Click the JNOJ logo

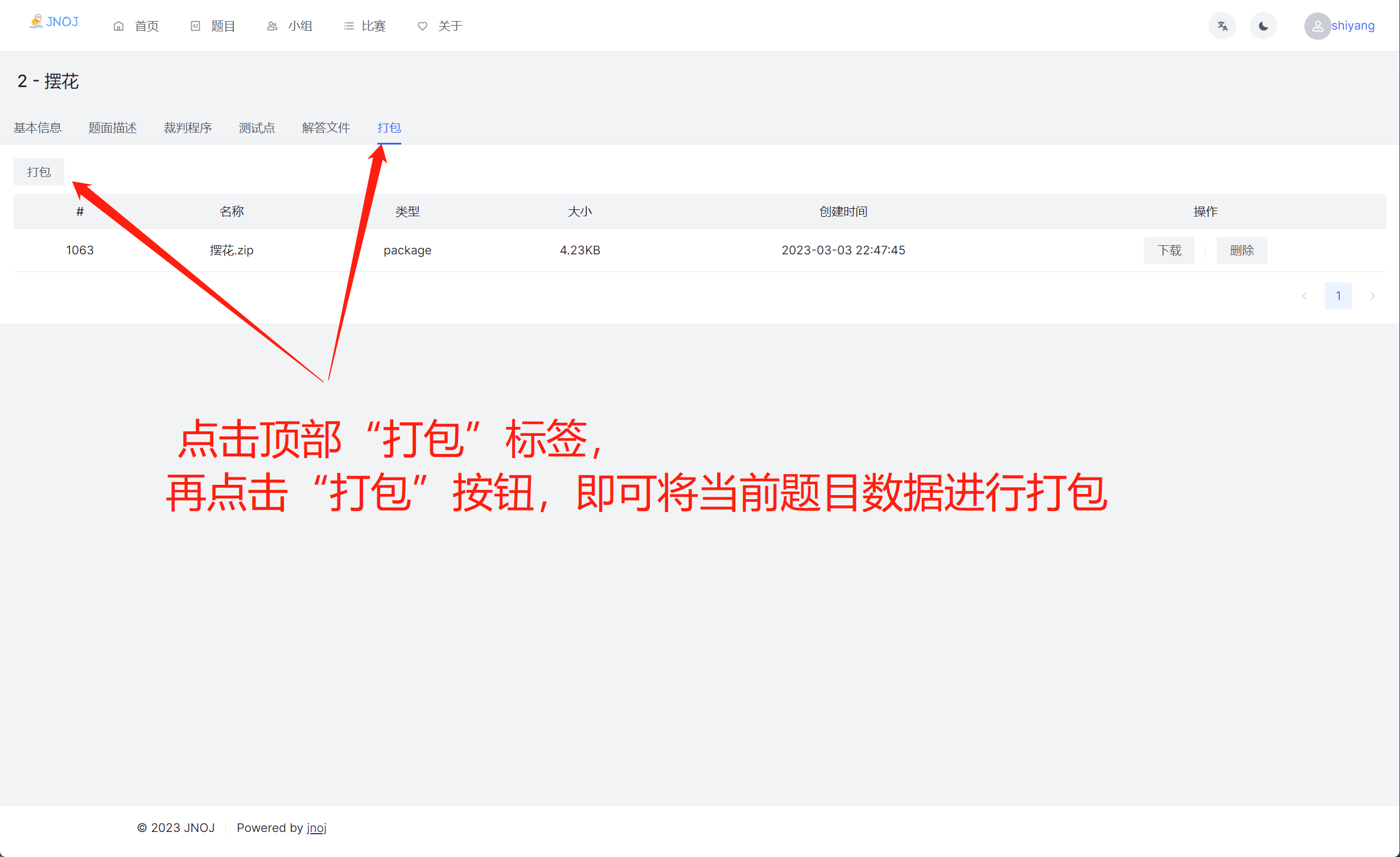click(54, 22)
